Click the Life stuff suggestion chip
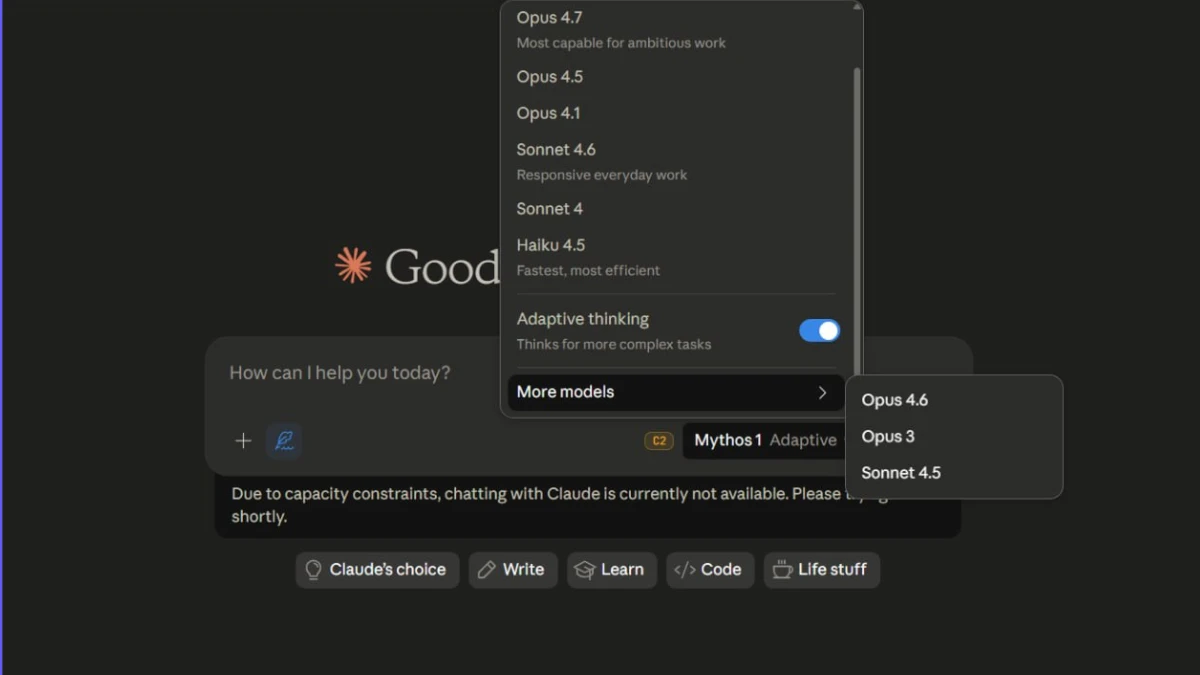Screen dimensions: 1200x675 pos(822,570)
